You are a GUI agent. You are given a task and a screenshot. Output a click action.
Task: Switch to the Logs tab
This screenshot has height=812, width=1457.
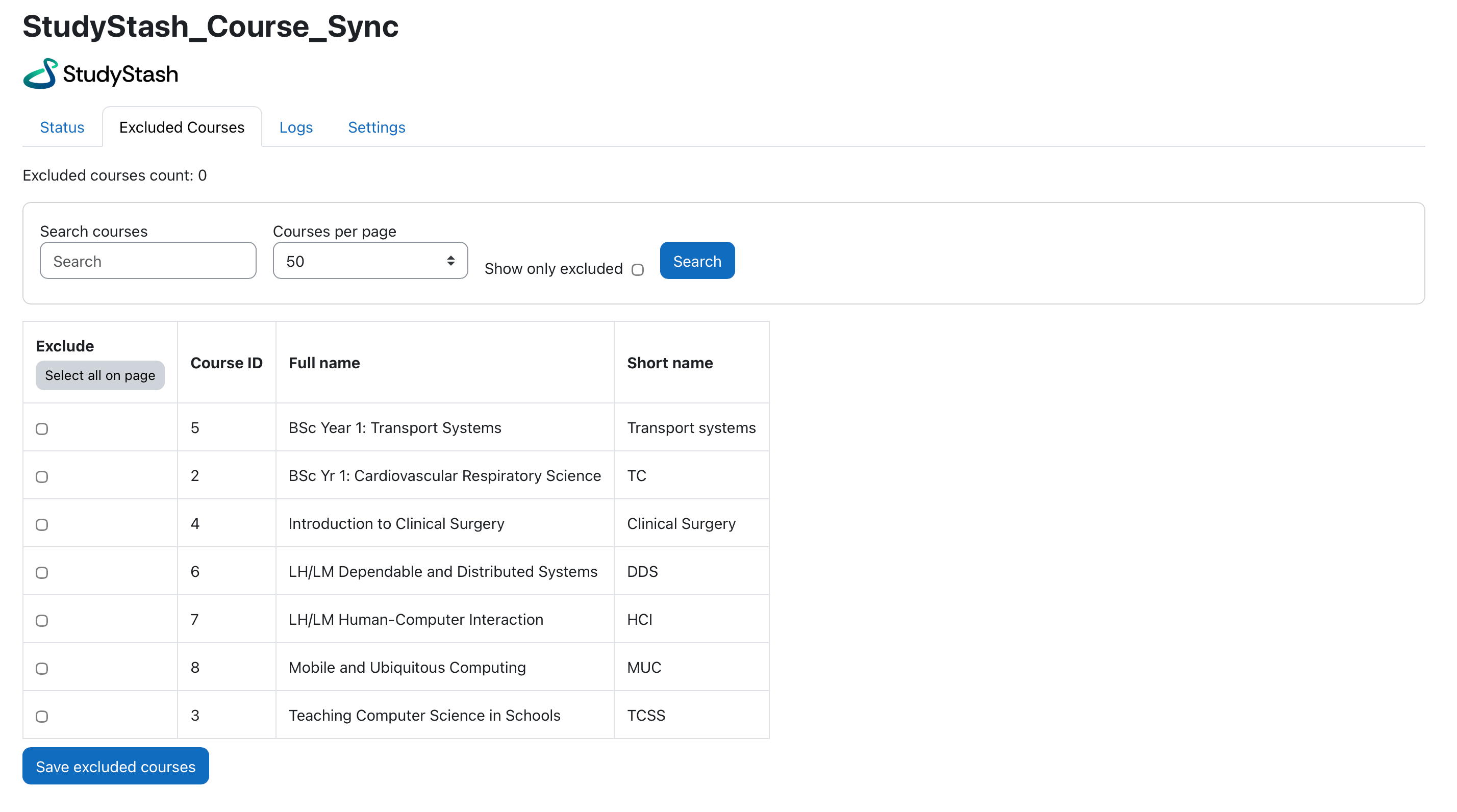pos(296,127)
